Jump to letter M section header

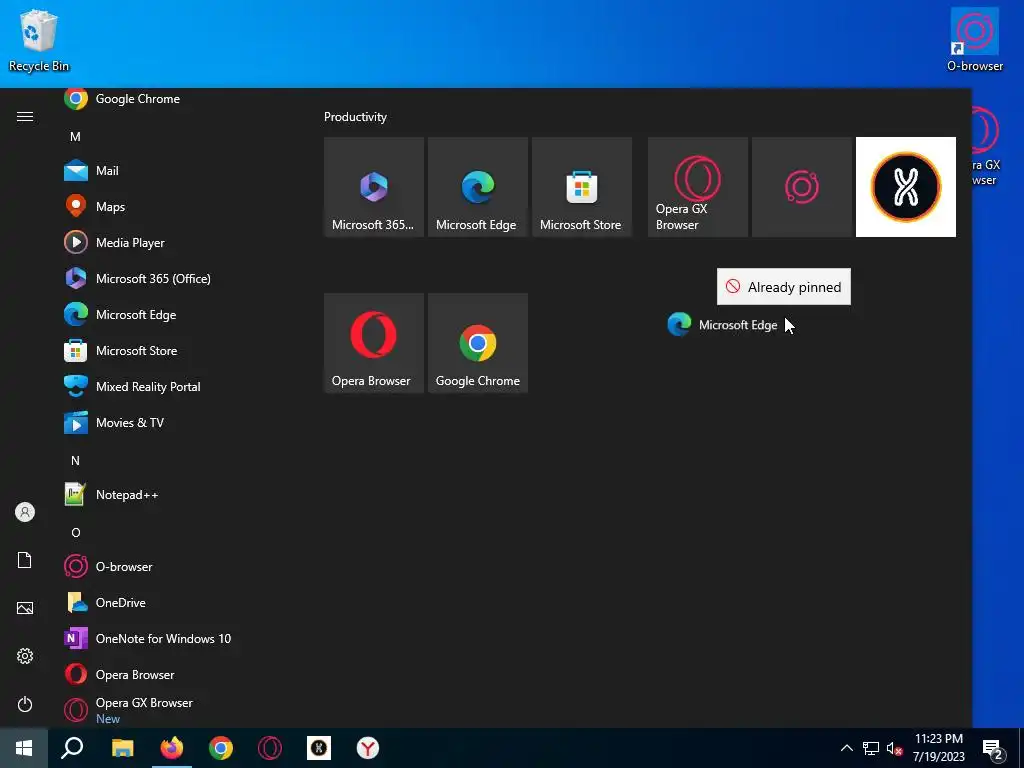pos(75,136)
